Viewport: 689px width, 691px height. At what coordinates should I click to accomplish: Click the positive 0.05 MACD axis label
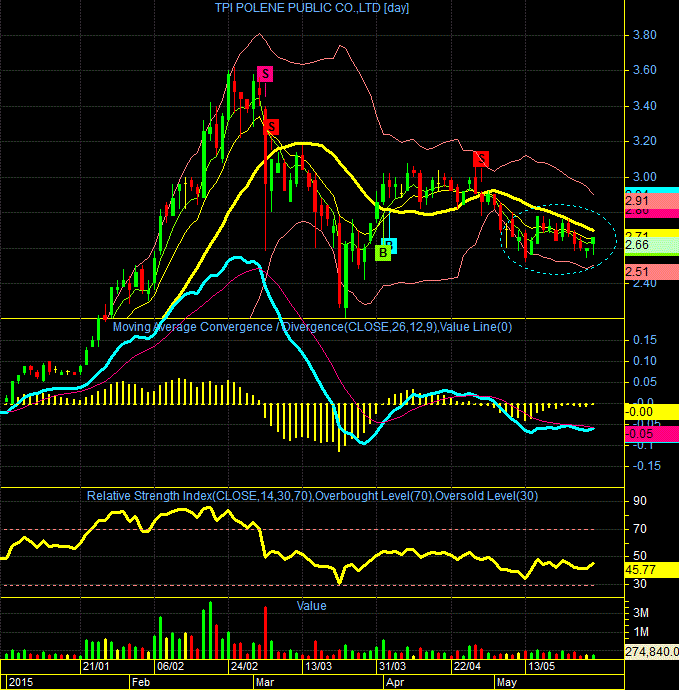(644, 382)
